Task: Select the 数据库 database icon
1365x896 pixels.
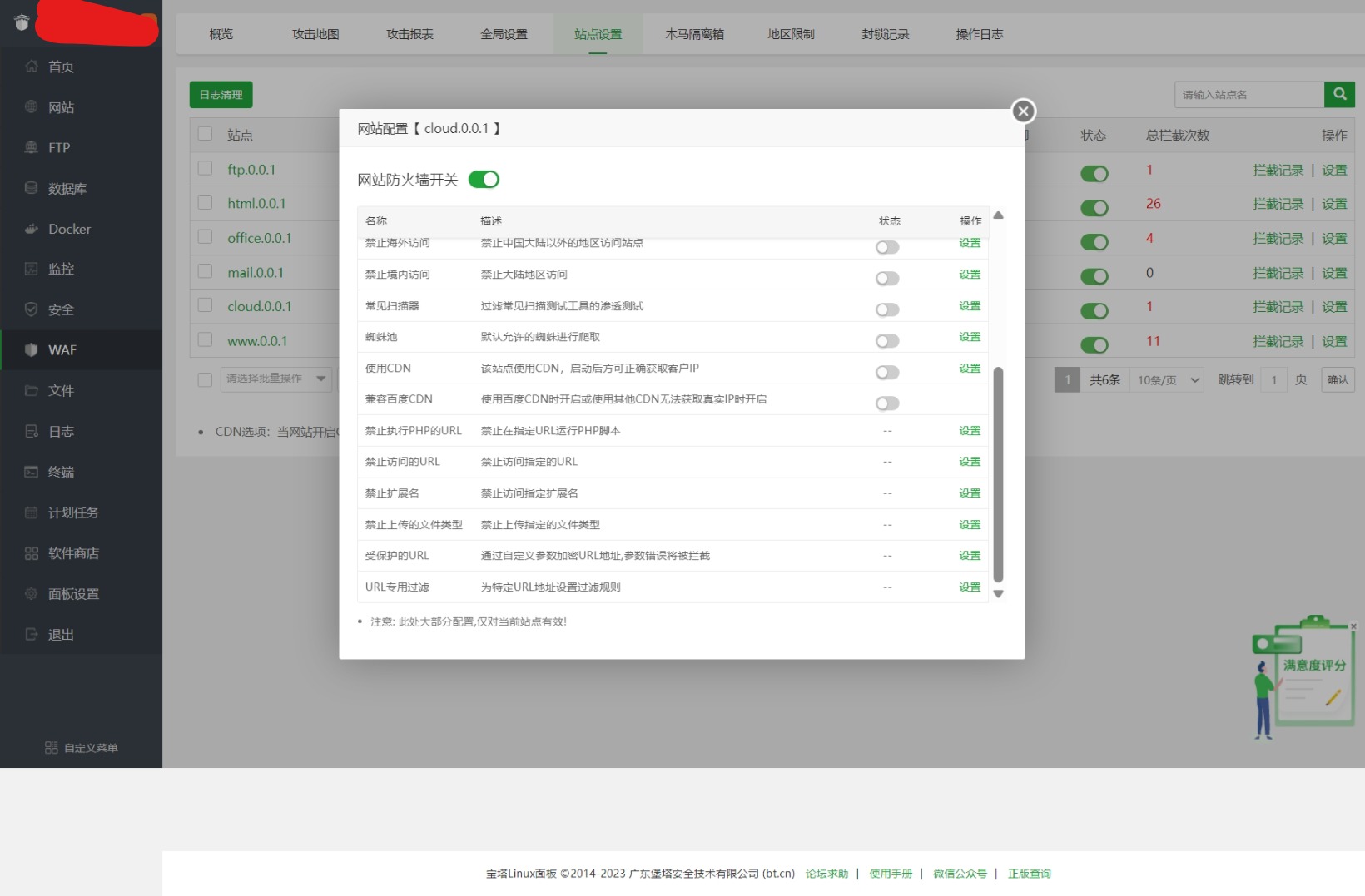Action: [32, 188]
